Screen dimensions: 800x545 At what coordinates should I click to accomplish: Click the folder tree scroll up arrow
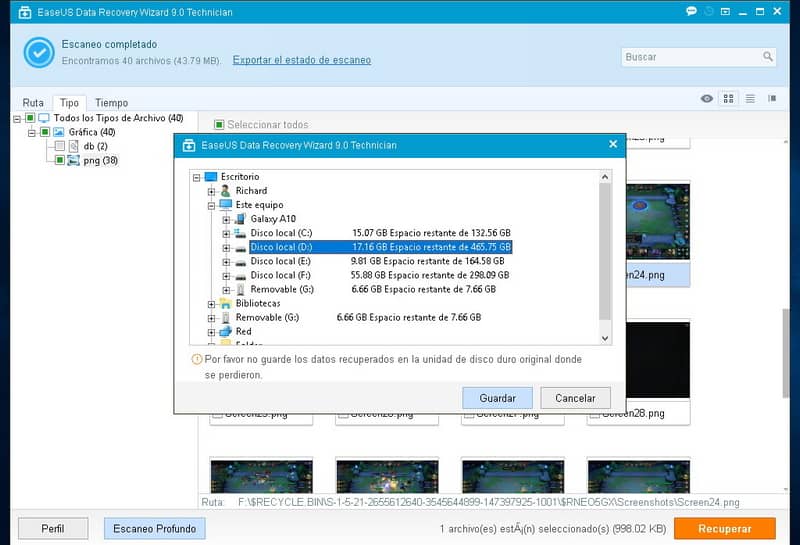point(605,177)
